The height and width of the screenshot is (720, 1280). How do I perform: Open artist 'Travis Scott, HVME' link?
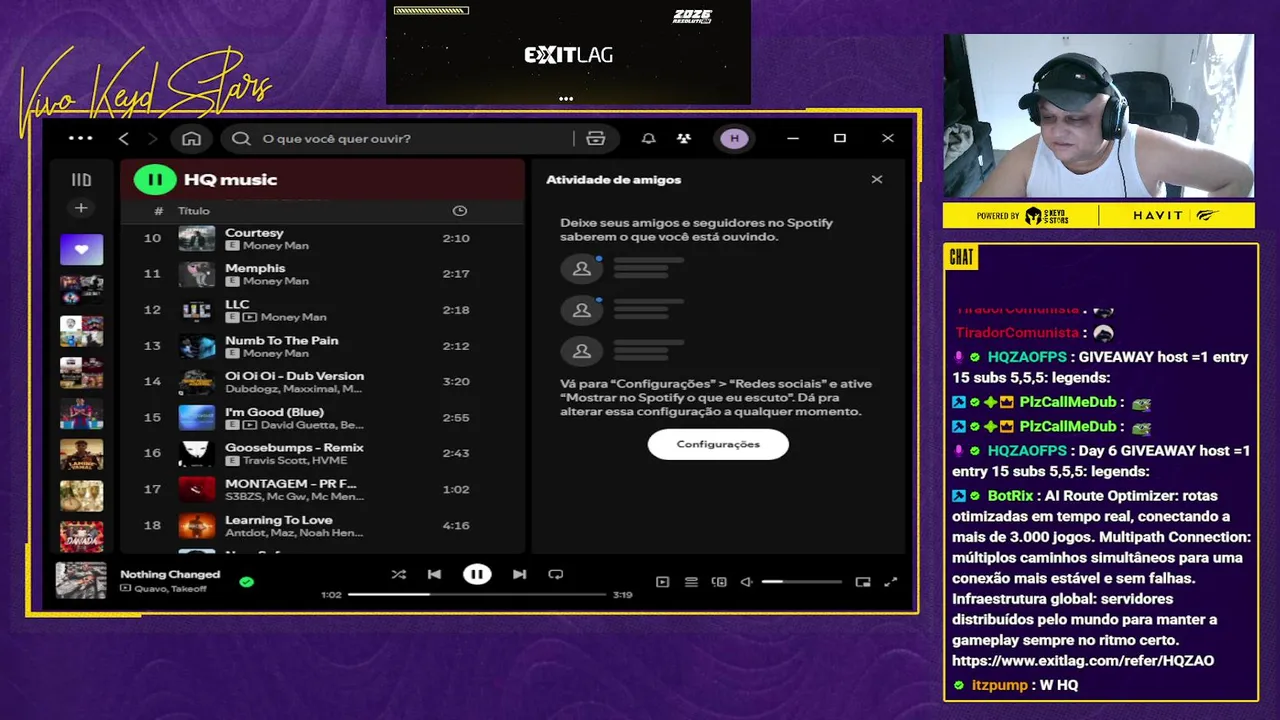tap(295, 461)
